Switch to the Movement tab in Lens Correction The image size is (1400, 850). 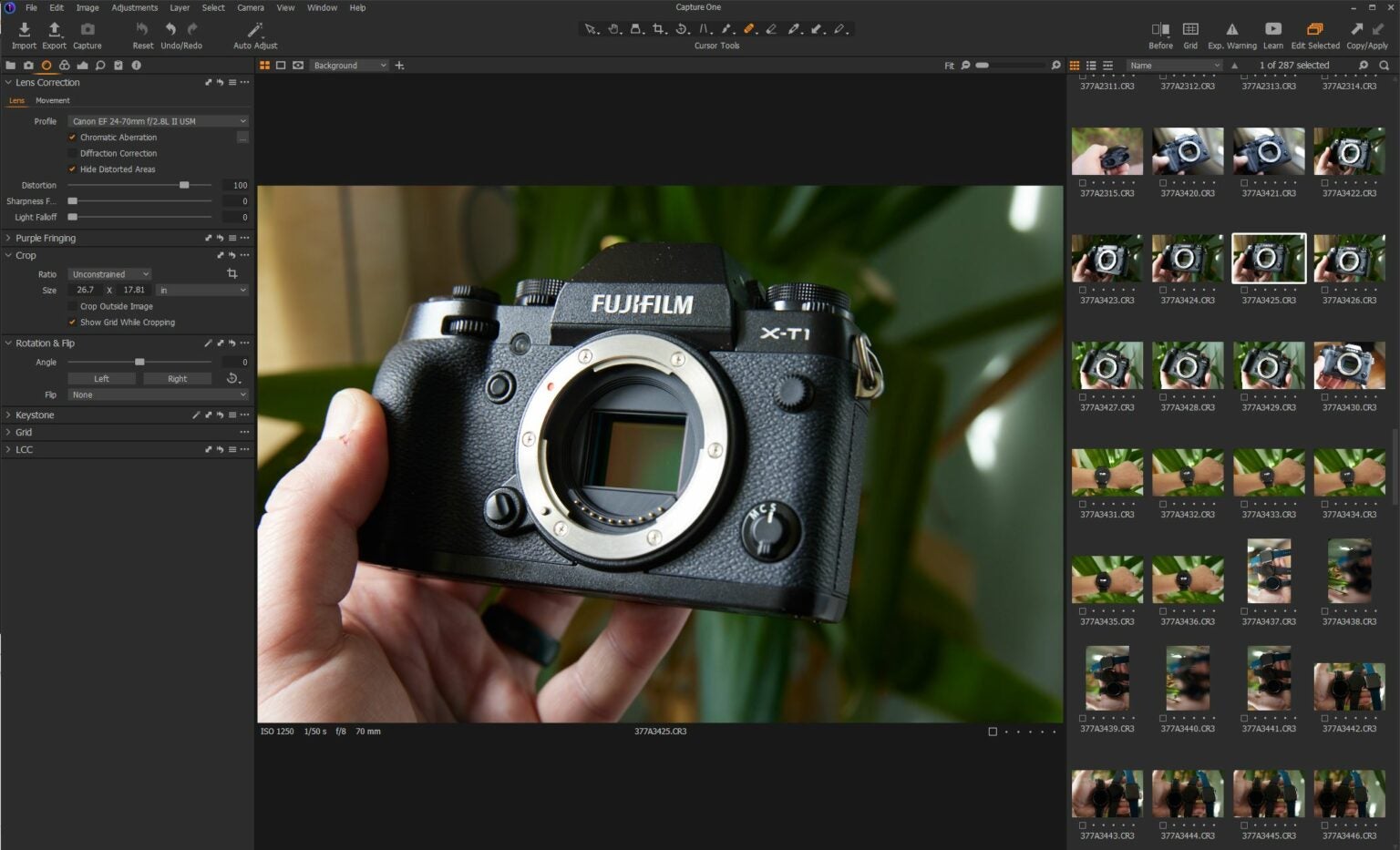coord(53,100)
